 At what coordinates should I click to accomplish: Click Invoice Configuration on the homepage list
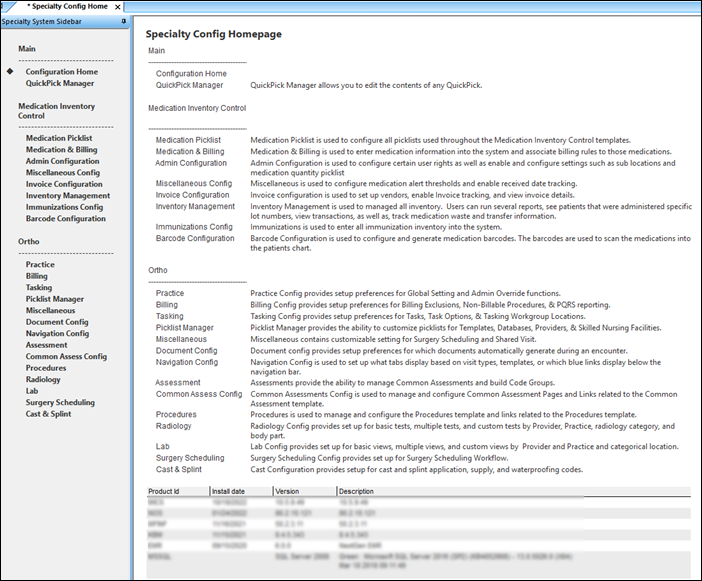[x=193, y=195]
